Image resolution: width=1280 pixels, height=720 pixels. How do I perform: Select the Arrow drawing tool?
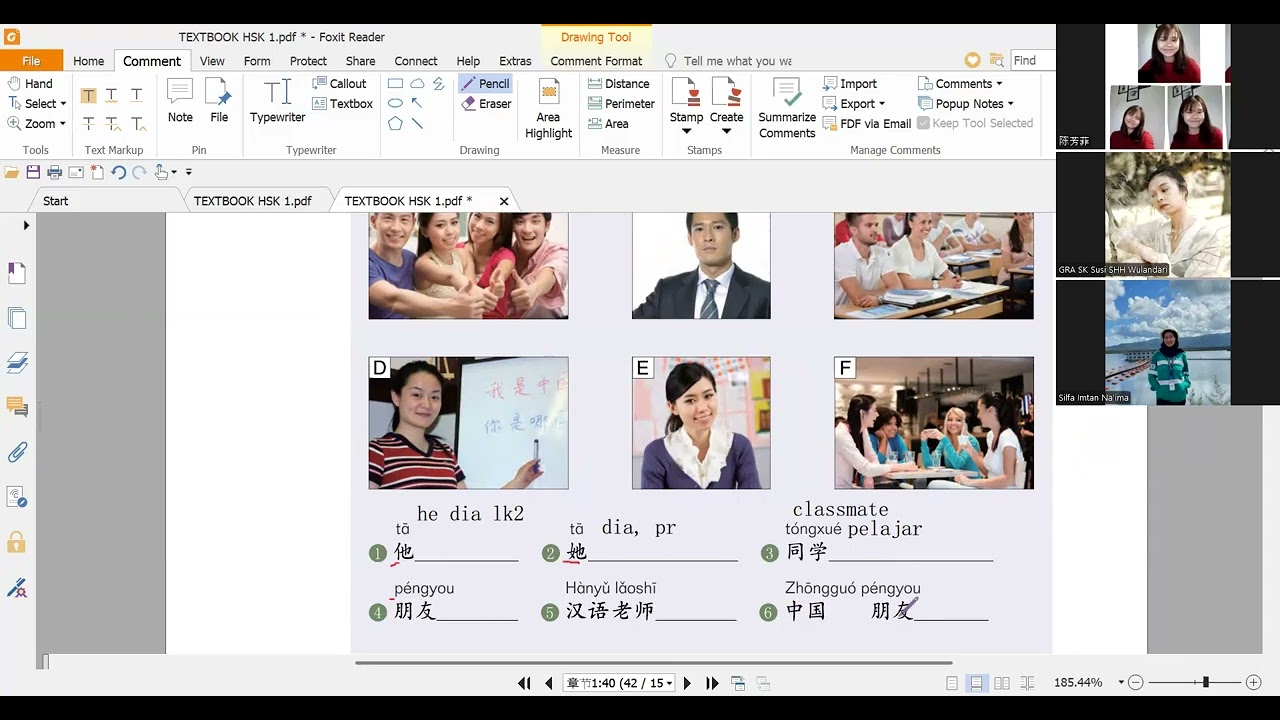click(x=417, y=103)
